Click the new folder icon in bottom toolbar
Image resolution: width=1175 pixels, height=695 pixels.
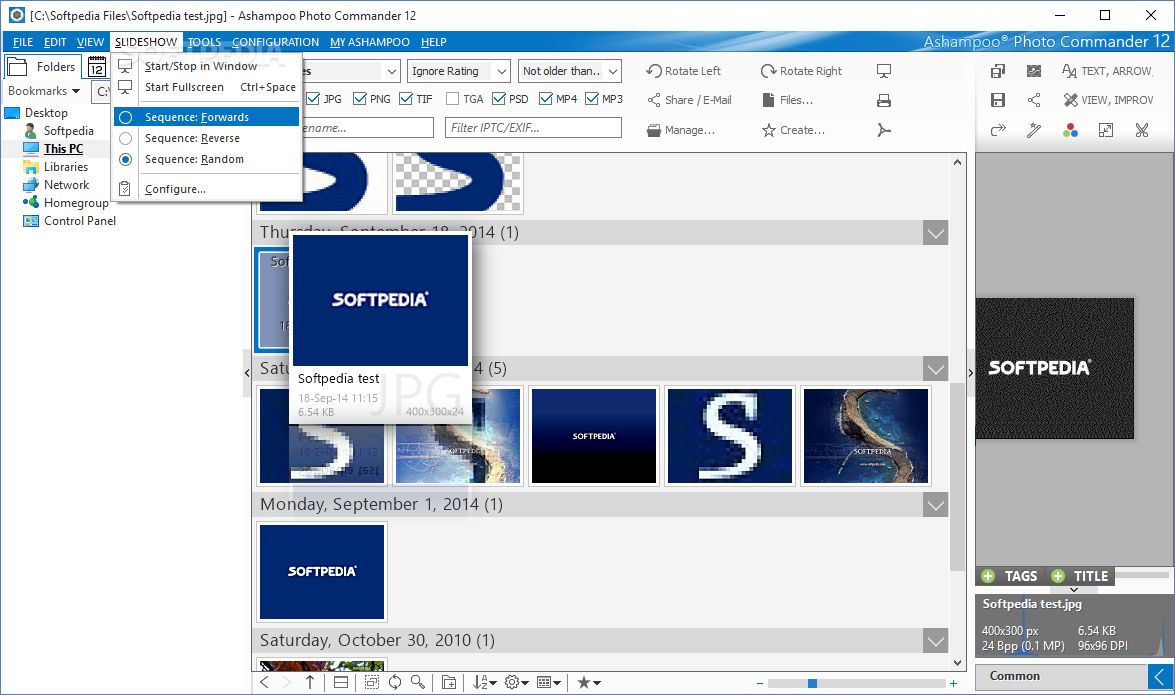449,682
